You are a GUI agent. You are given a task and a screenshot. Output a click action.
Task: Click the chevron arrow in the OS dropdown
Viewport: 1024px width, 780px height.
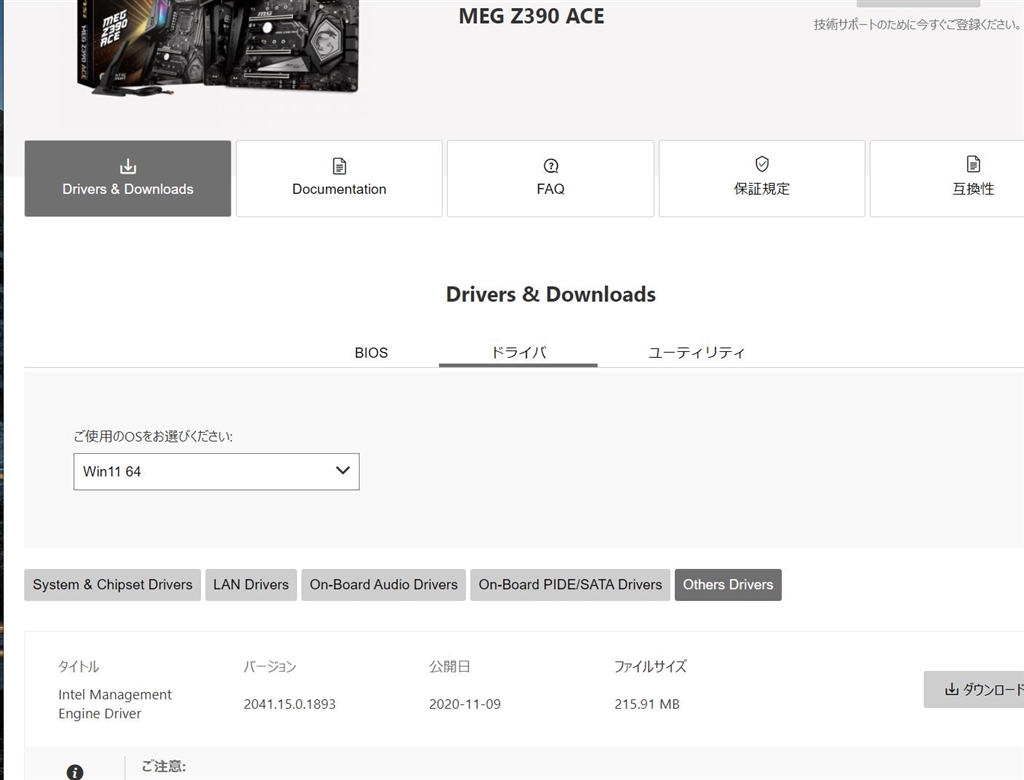343,470
